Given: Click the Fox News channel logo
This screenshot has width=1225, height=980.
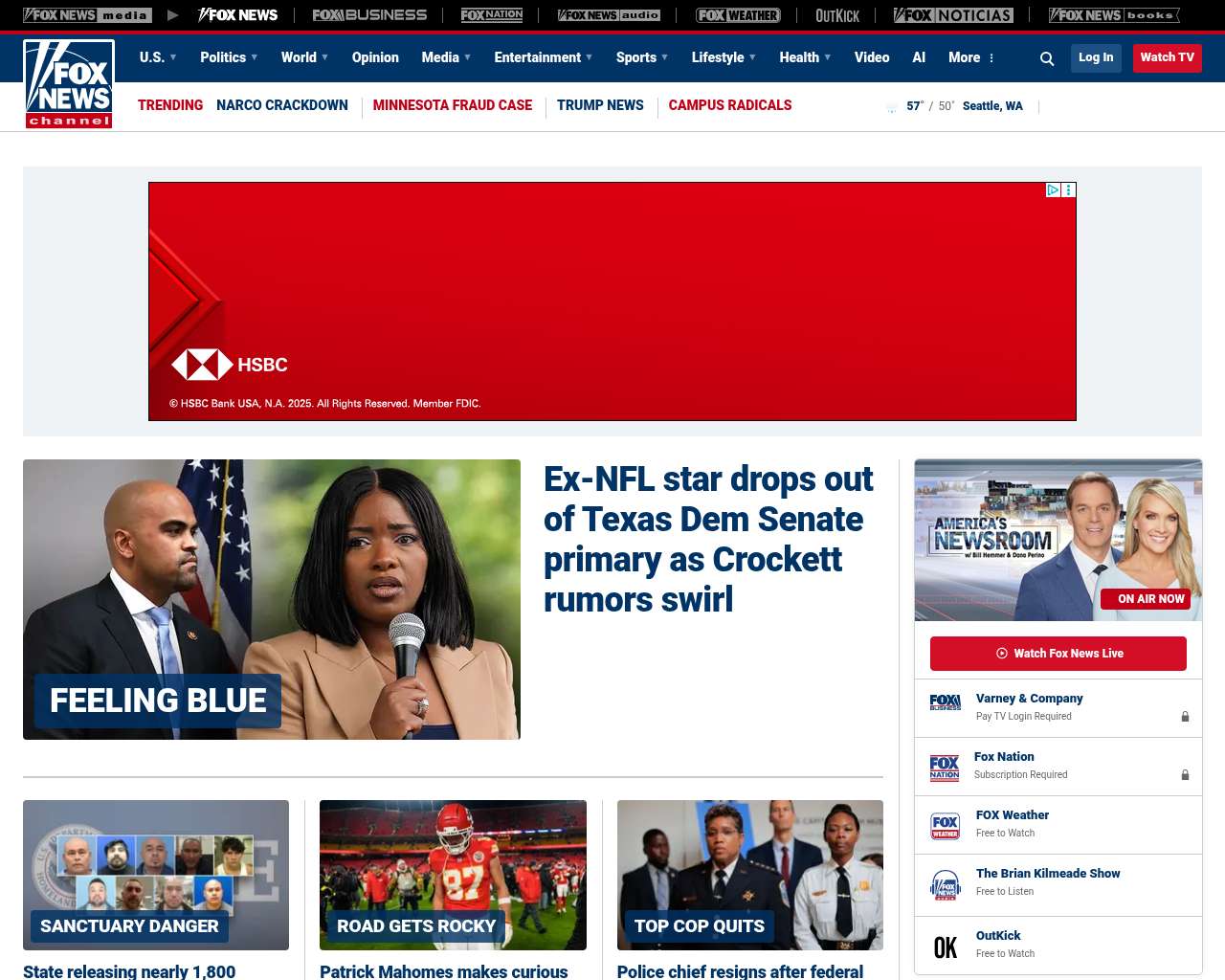Looking at the screenshot, I should pos(69,84).
